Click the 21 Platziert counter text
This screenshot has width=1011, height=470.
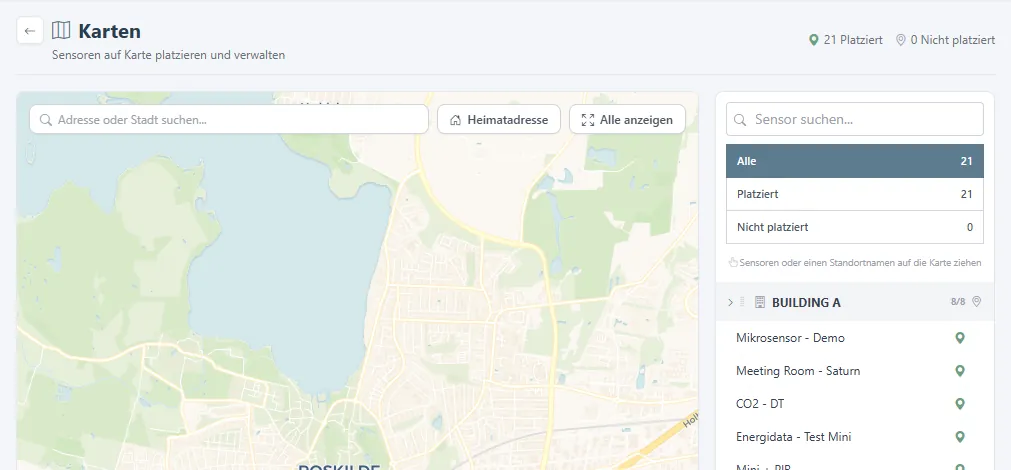coord(853,40)
